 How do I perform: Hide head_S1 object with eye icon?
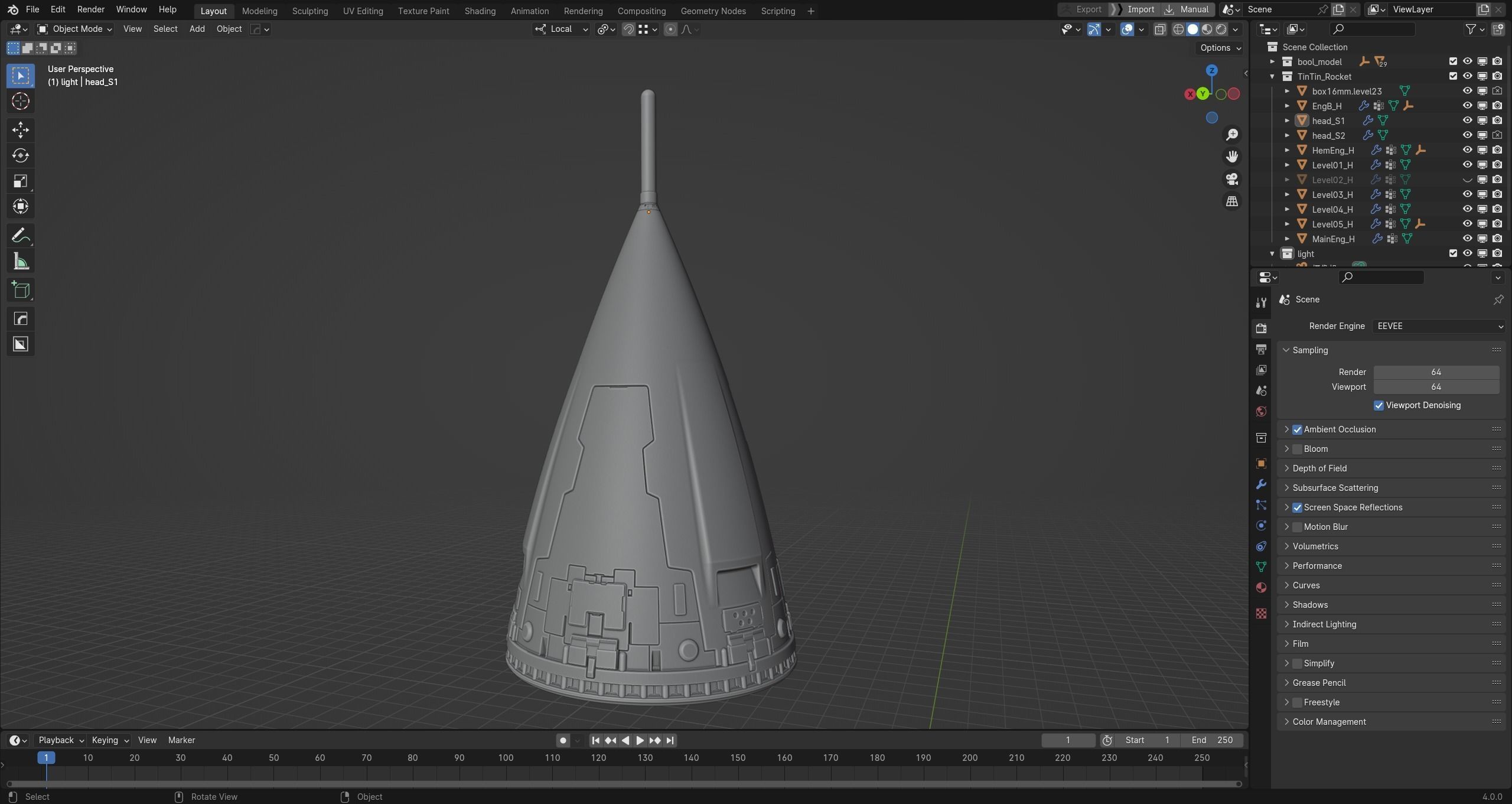(1467, 121)
